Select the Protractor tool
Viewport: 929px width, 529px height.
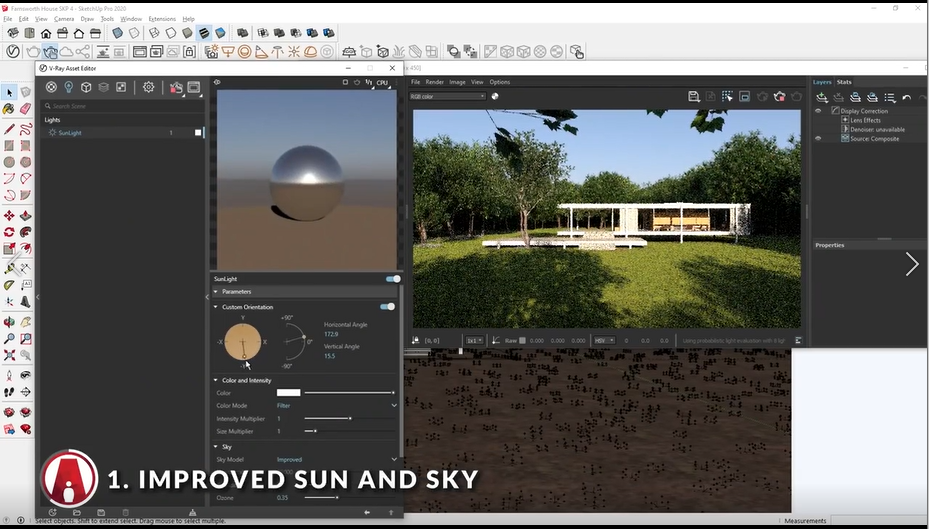tap(9, 285)
